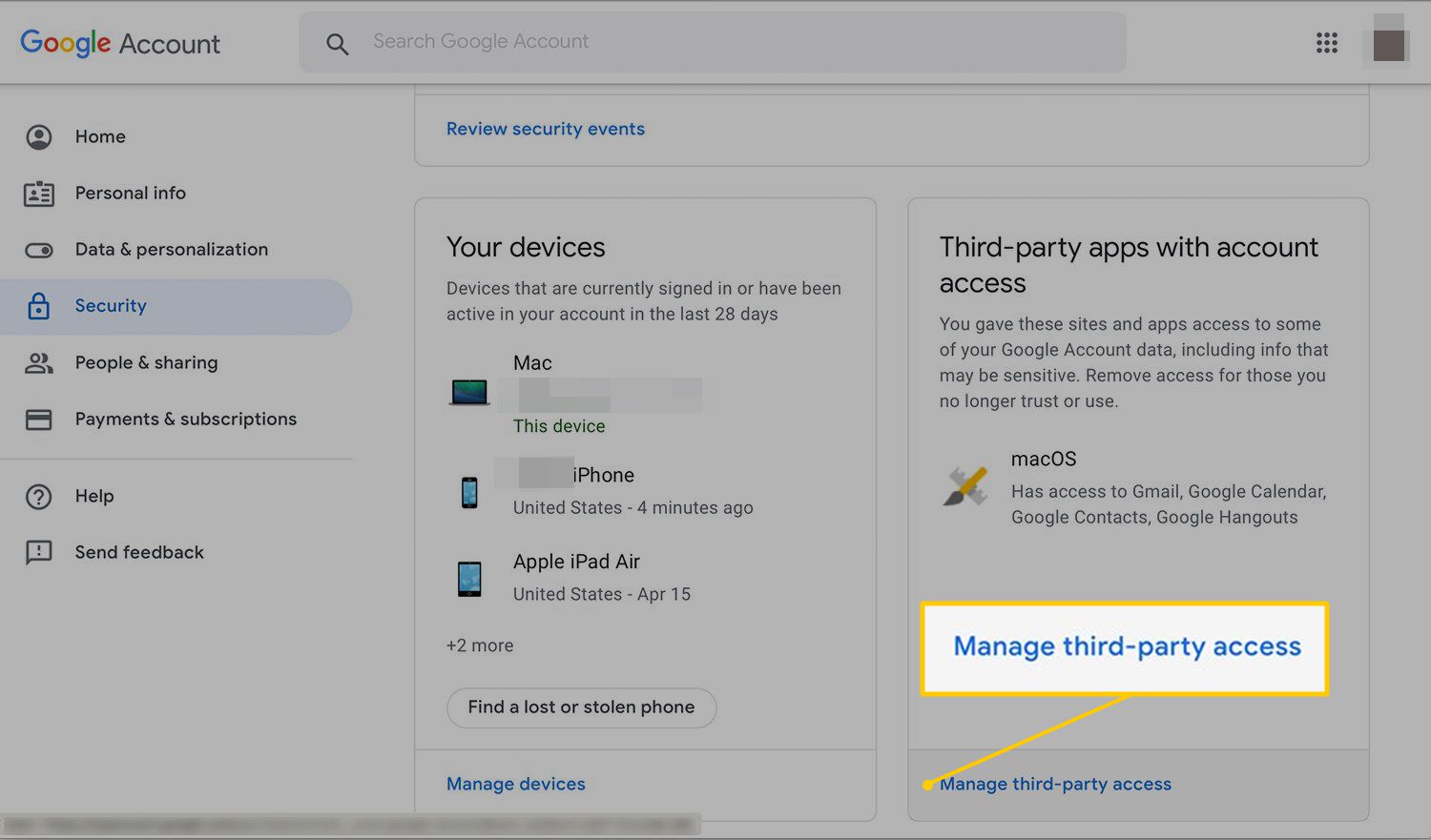Click the iPhone device icon

469,493
